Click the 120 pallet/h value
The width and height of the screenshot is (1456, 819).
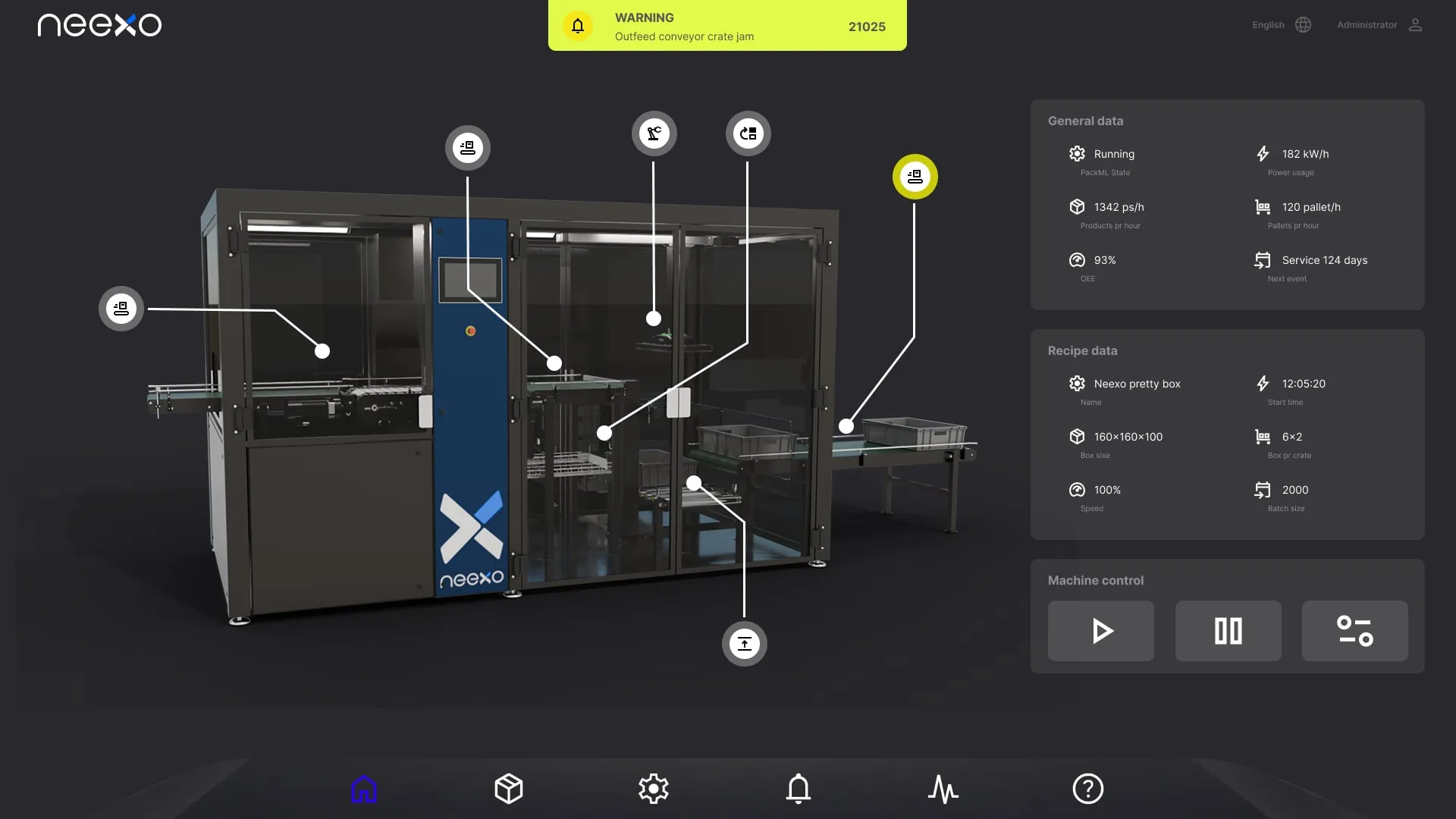point(1311,207)
